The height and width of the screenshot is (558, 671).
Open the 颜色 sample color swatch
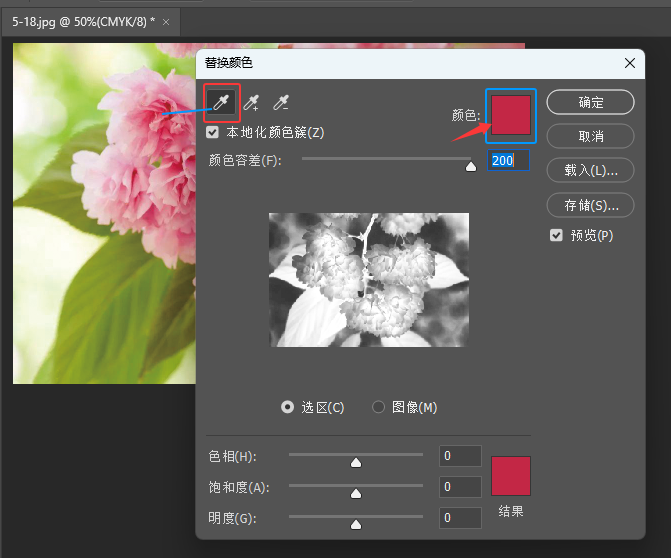(511, 115)
